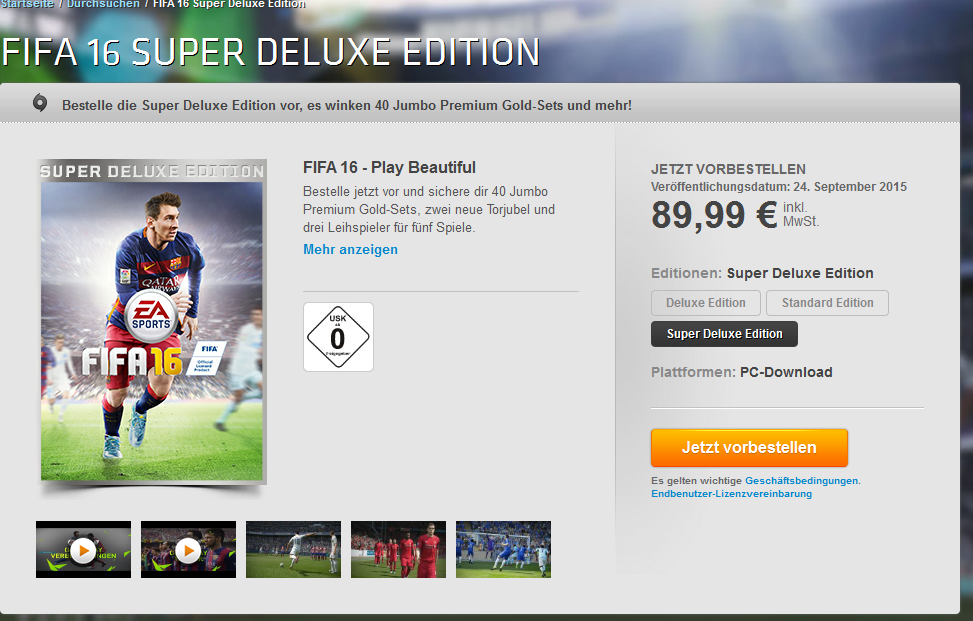
Task: Open the Endbenutzer-Lizenzvereinbarung link
Action: pyautogui.click(x=732, y=494)
